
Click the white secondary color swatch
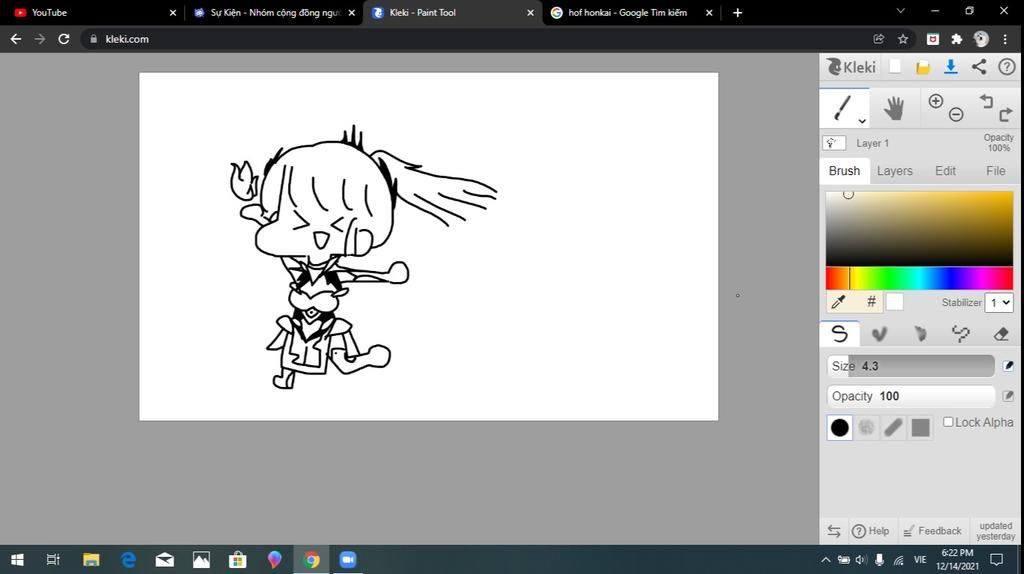(895, 302)
